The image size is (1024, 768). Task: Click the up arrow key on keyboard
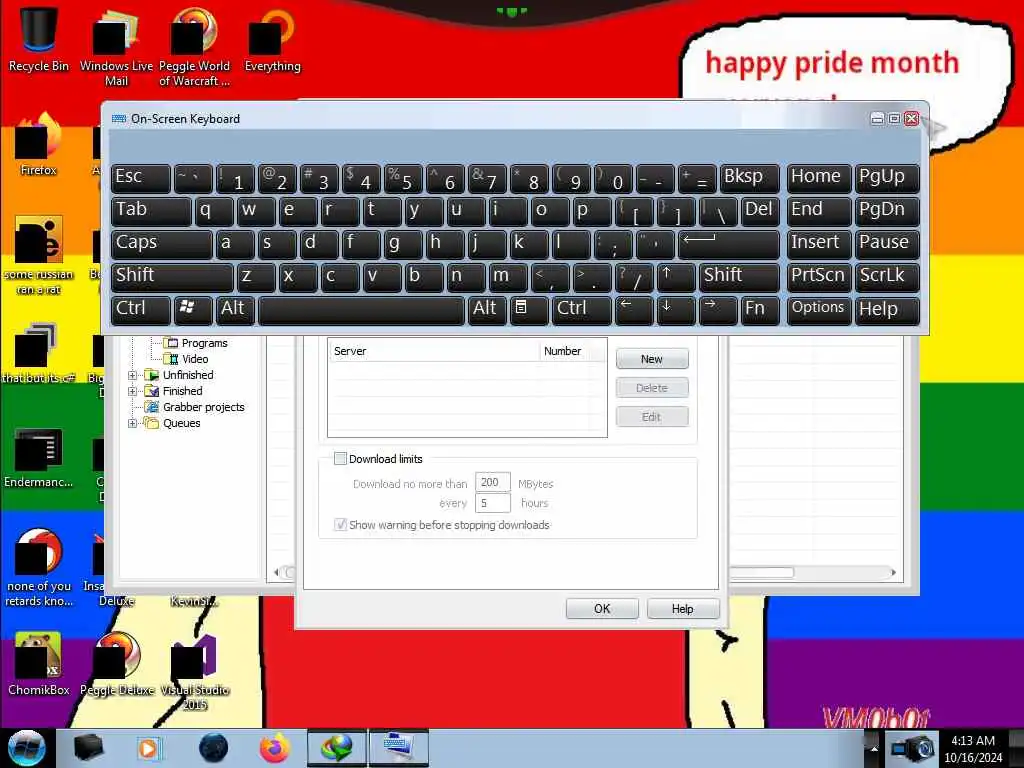[x=675, y=277]
